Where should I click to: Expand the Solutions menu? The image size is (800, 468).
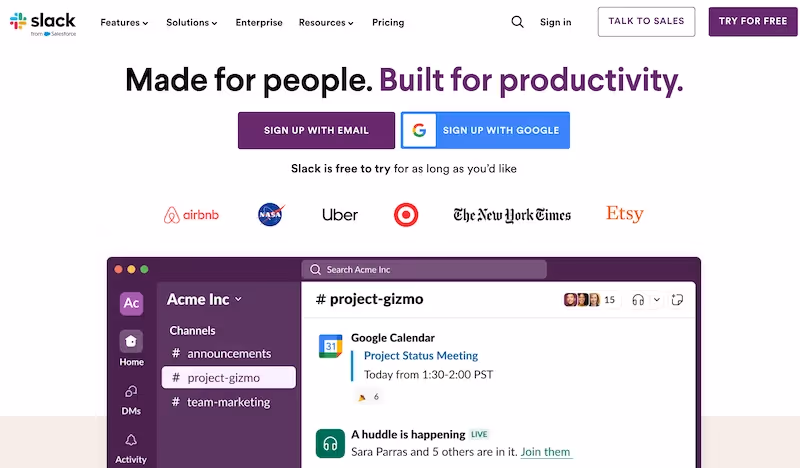(x=191, y=22)
